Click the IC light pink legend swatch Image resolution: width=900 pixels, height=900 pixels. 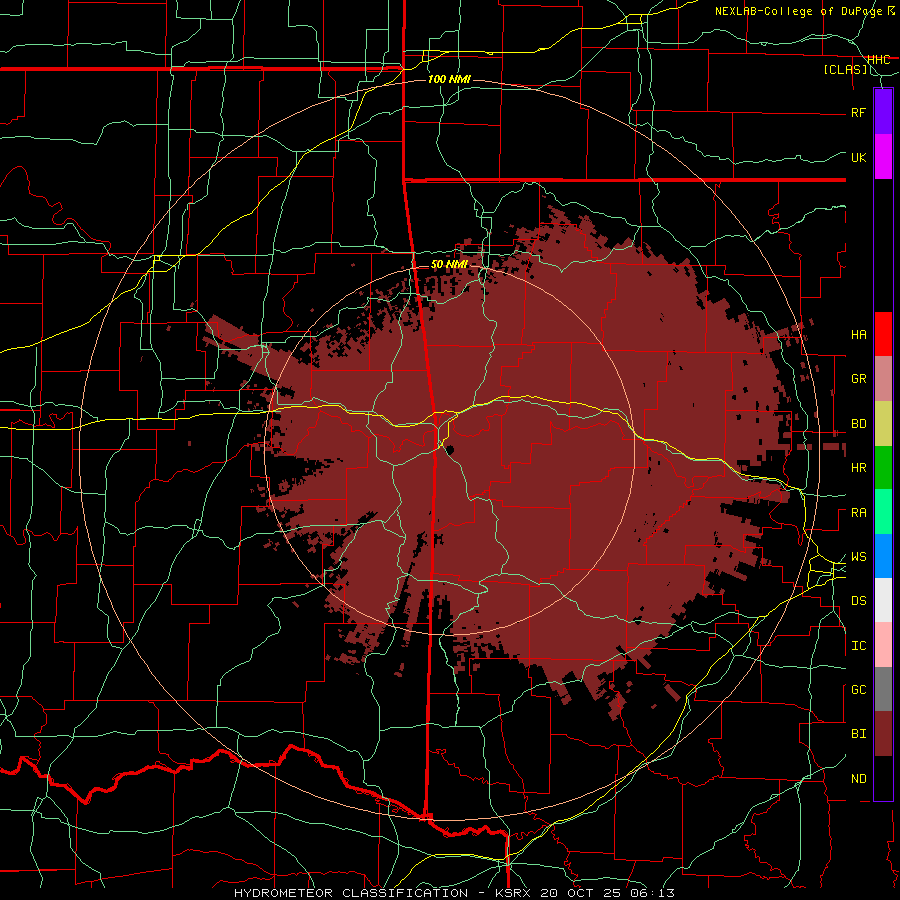883,646
